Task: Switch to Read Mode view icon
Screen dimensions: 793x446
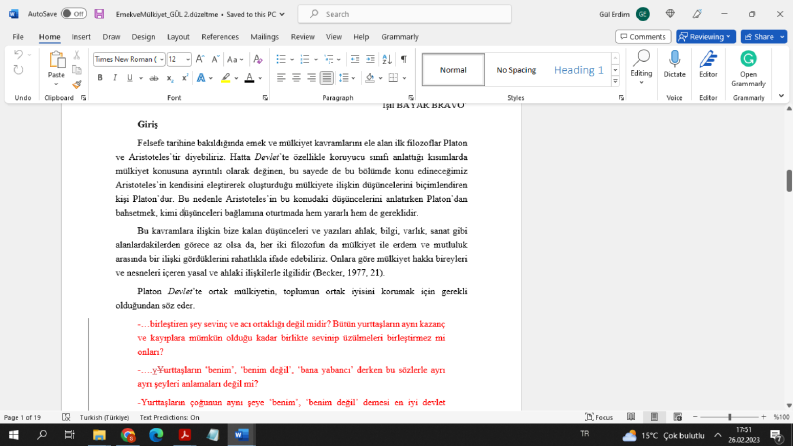Action: pos(631,417)
